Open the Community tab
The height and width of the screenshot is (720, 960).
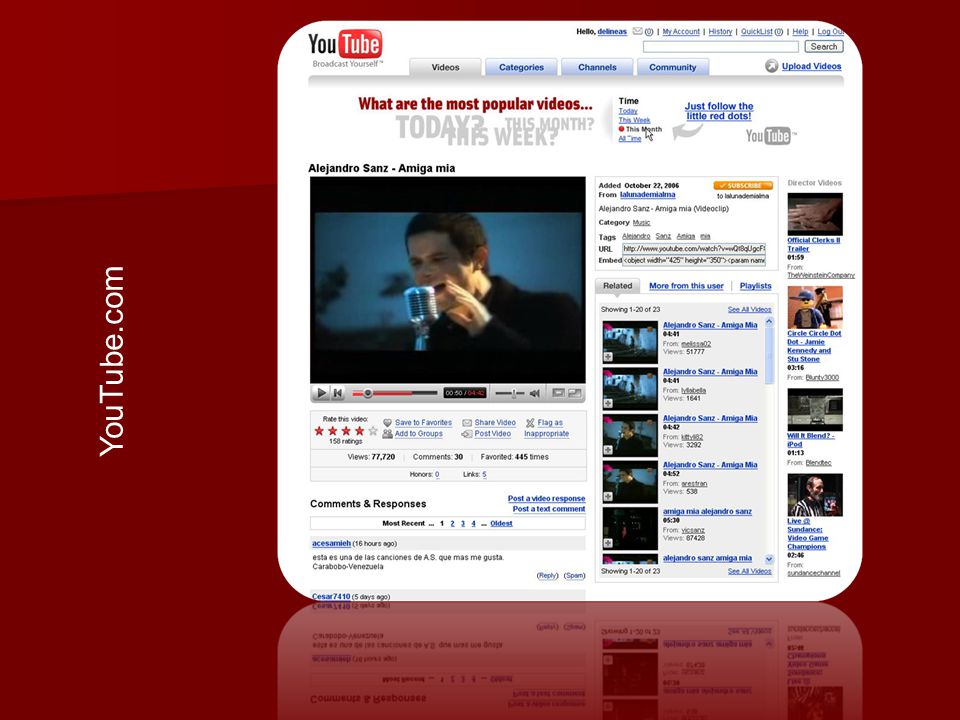click(x=673, y=67)
